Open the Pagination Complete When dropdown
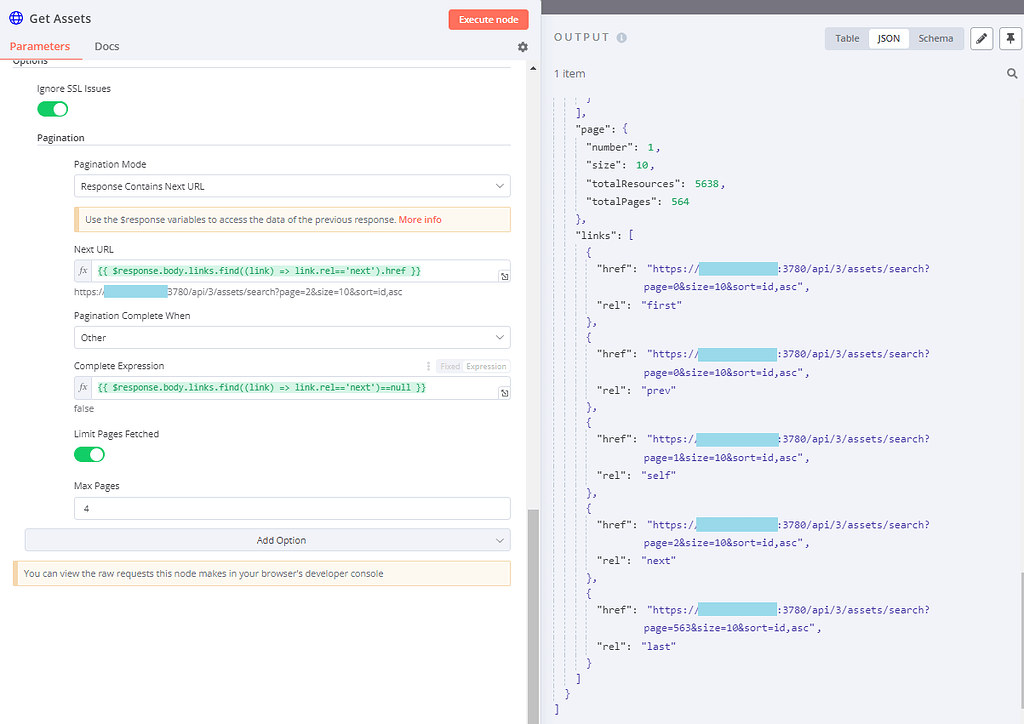 pos(291,337)
